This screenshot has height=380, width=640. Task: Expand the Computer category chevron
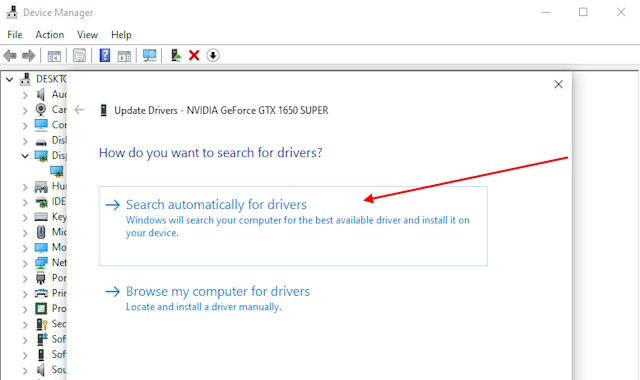[25, 126]
